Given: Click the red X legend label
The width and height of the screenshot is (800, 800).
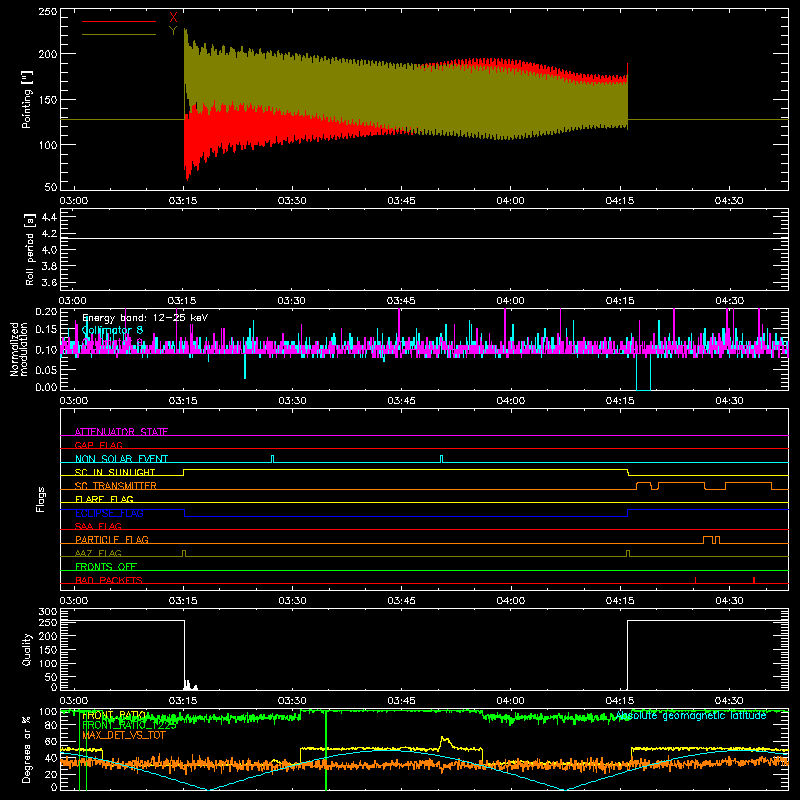Looking at the screenshot, I should [x=173, y=18].
